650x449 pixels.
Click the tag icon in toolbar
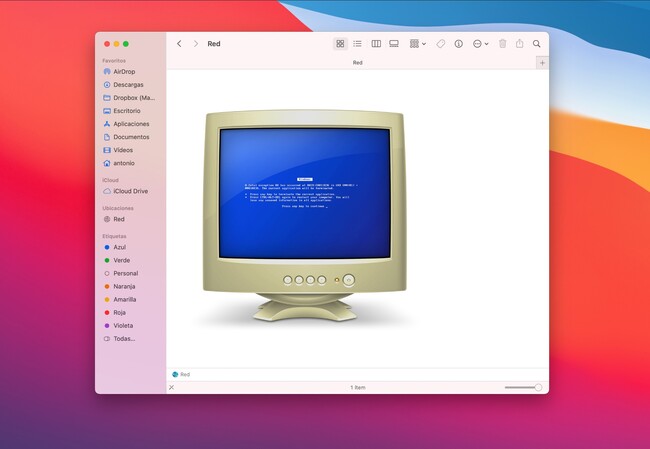click(441, 44)
